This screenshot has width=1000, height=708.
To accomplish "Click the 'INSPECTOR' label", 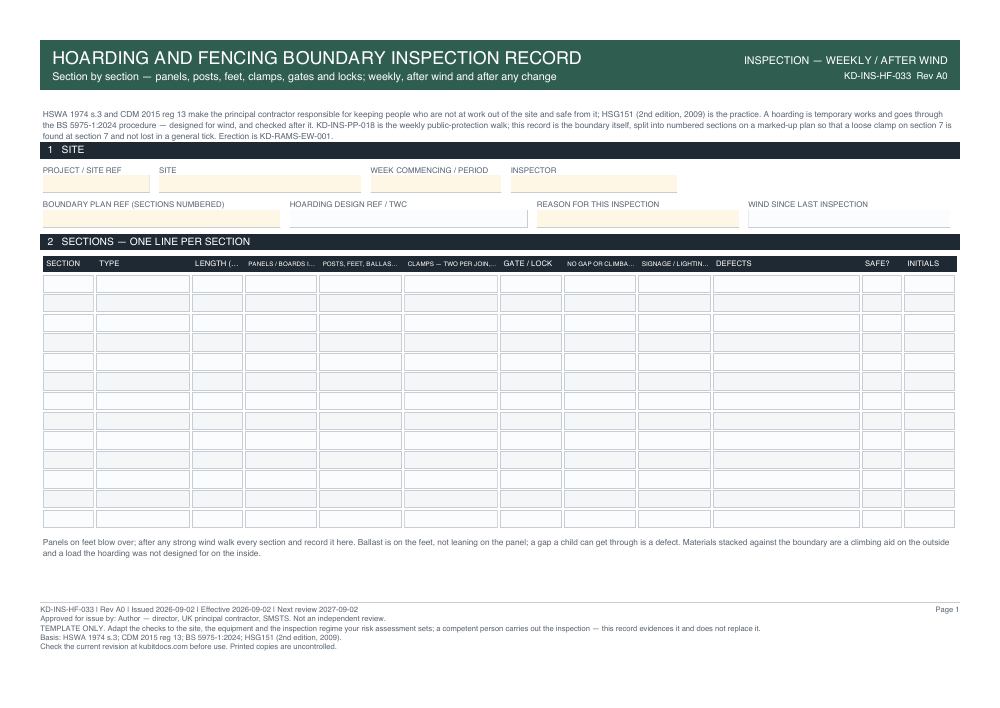I will 533,170.
